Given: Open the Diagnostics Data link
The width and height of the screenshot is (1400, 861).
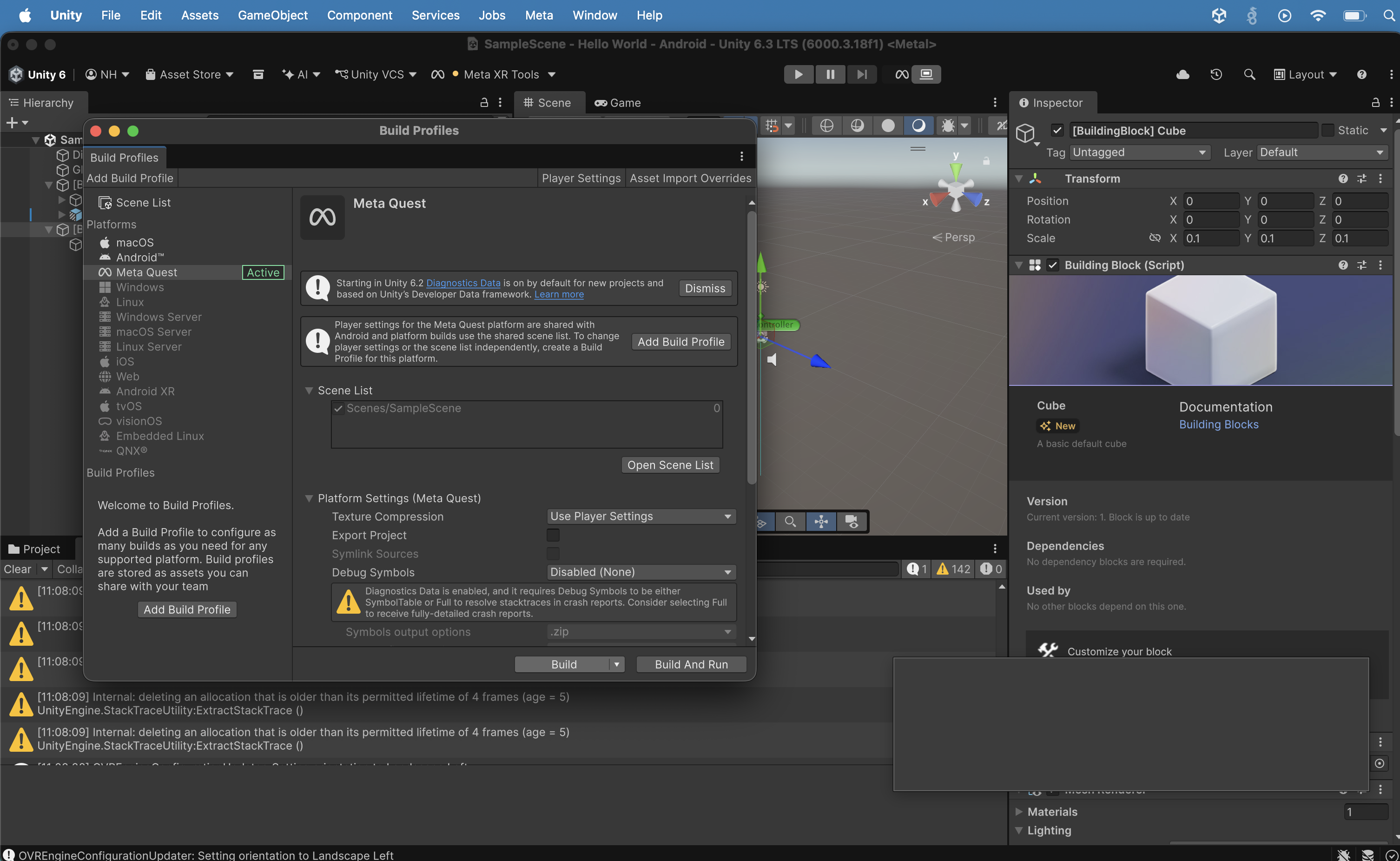Looking at the screenshot, I should pyautogui.click(x=463, y=283).
